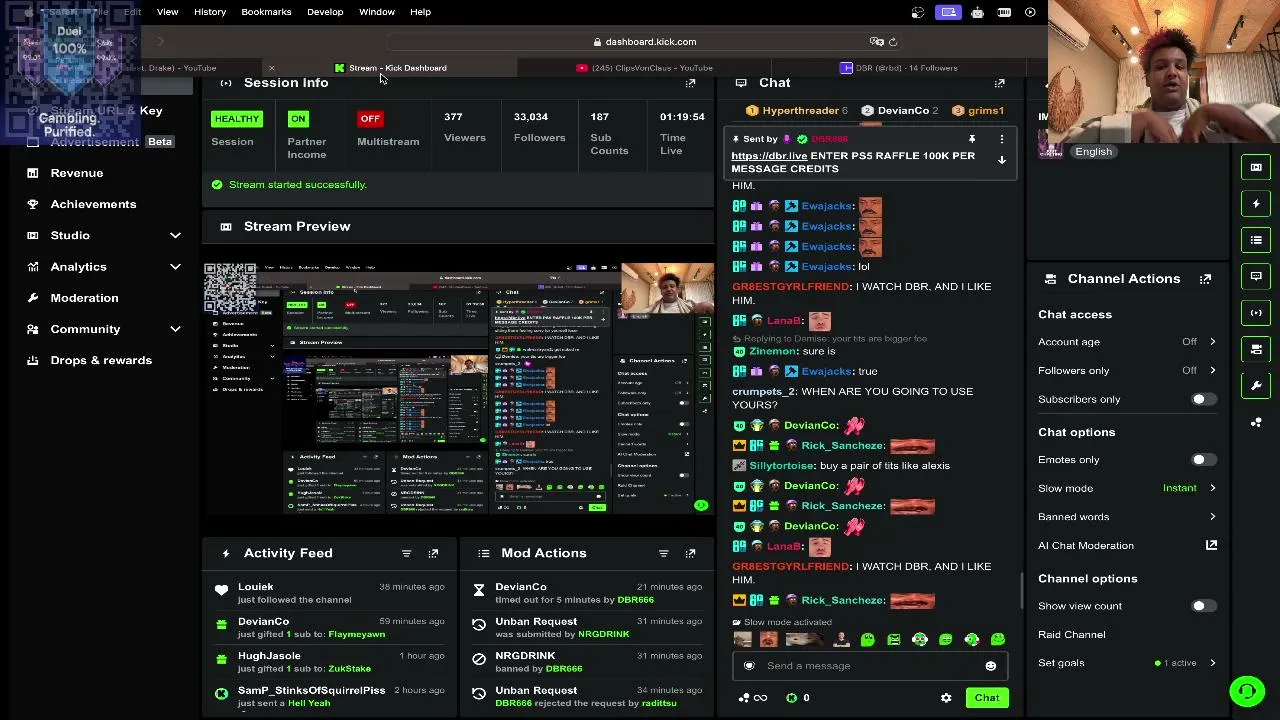Expand the Studio sidebar section
1280x720 pixels.
click(175, 235)
